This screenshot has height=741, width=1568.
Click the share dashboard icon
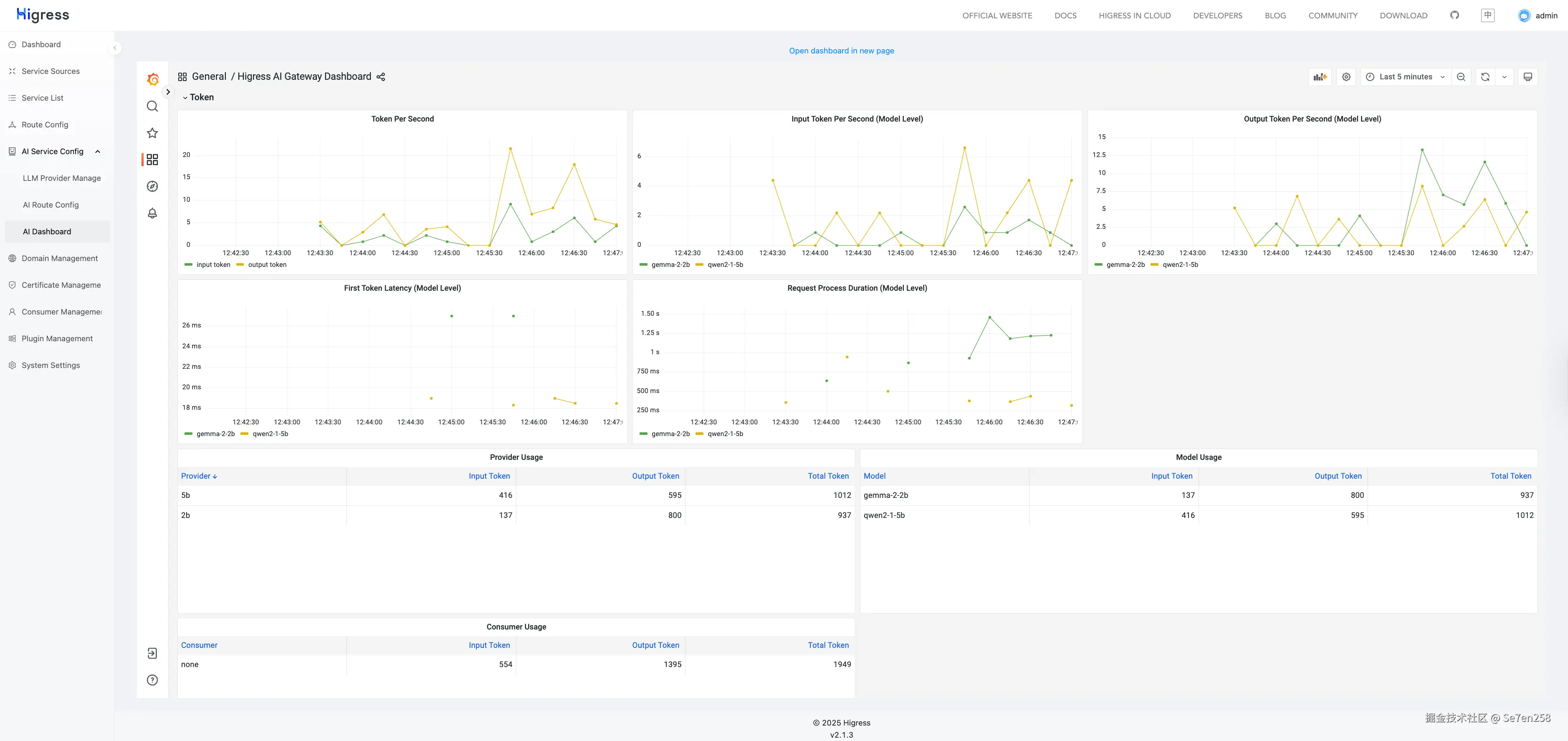(x=381, y=77)
